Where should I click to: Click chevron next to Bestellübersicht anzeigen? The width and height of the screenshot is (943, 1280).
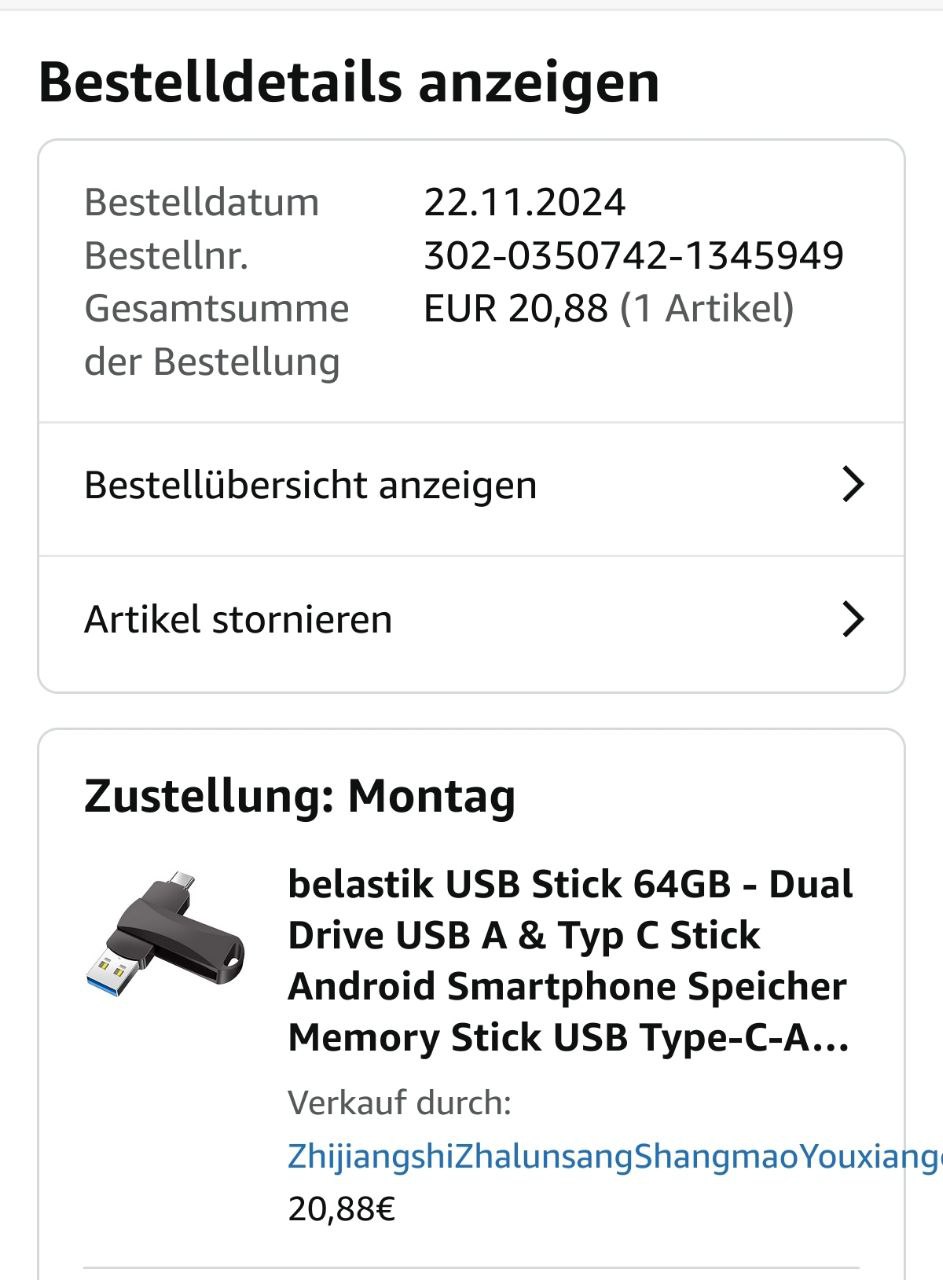coord(852,485)
